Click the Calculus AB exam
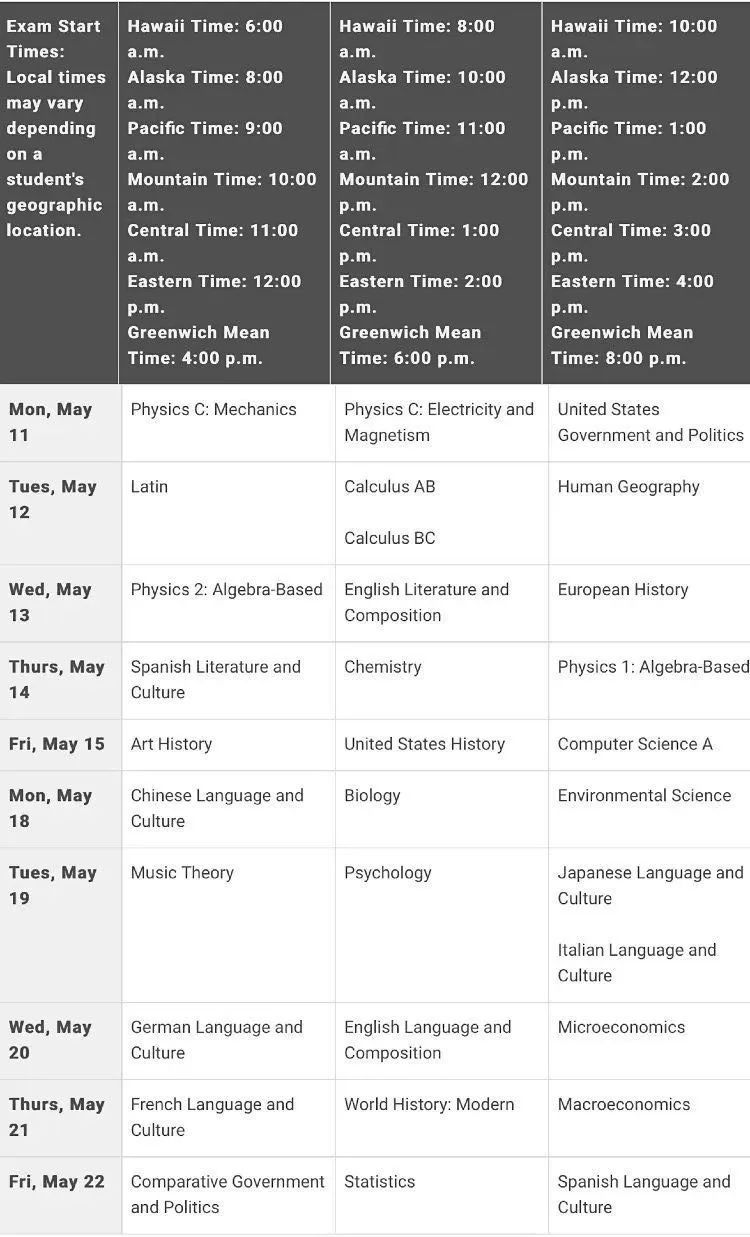This screenshot has height=1237, width=750. tap(389, 487)
